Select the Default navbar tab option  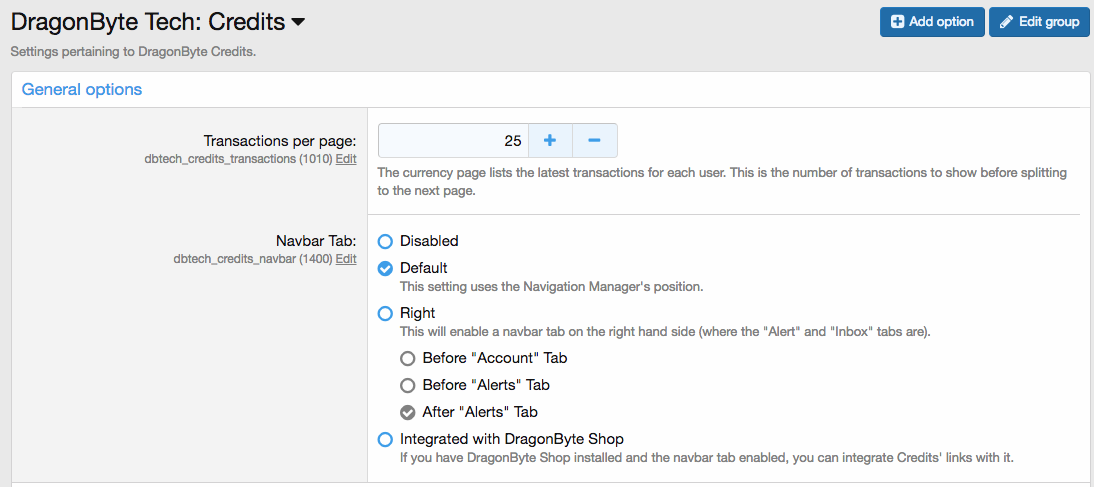coord(385,268)
